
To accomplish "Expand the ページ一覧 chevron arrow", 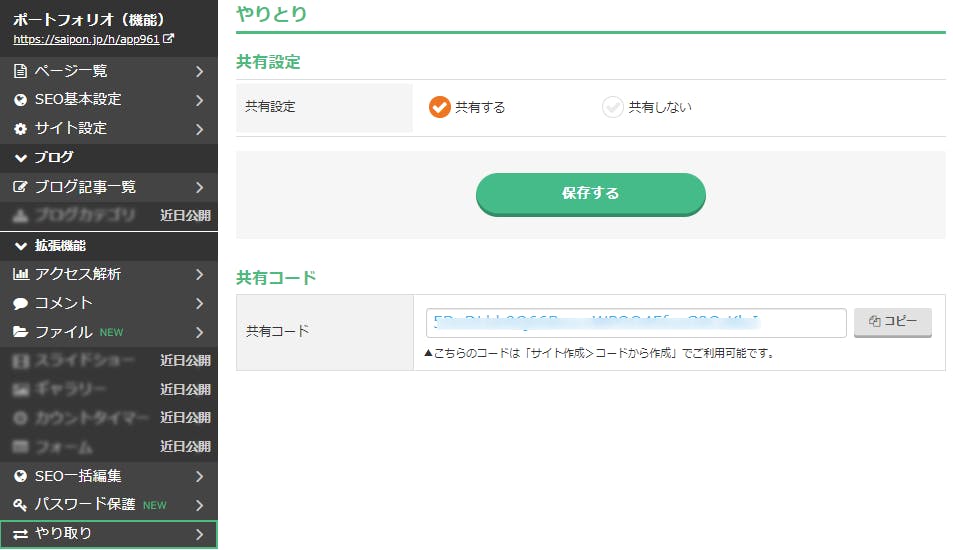I will 200,71.
